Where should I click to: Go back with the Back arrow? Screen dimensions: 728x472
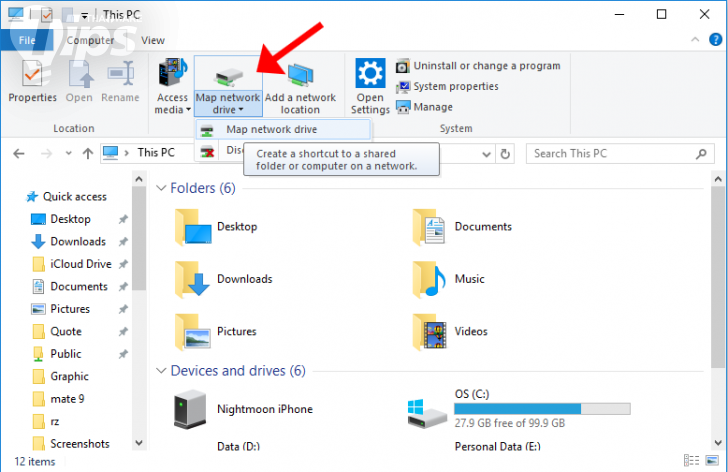(19, 154)
